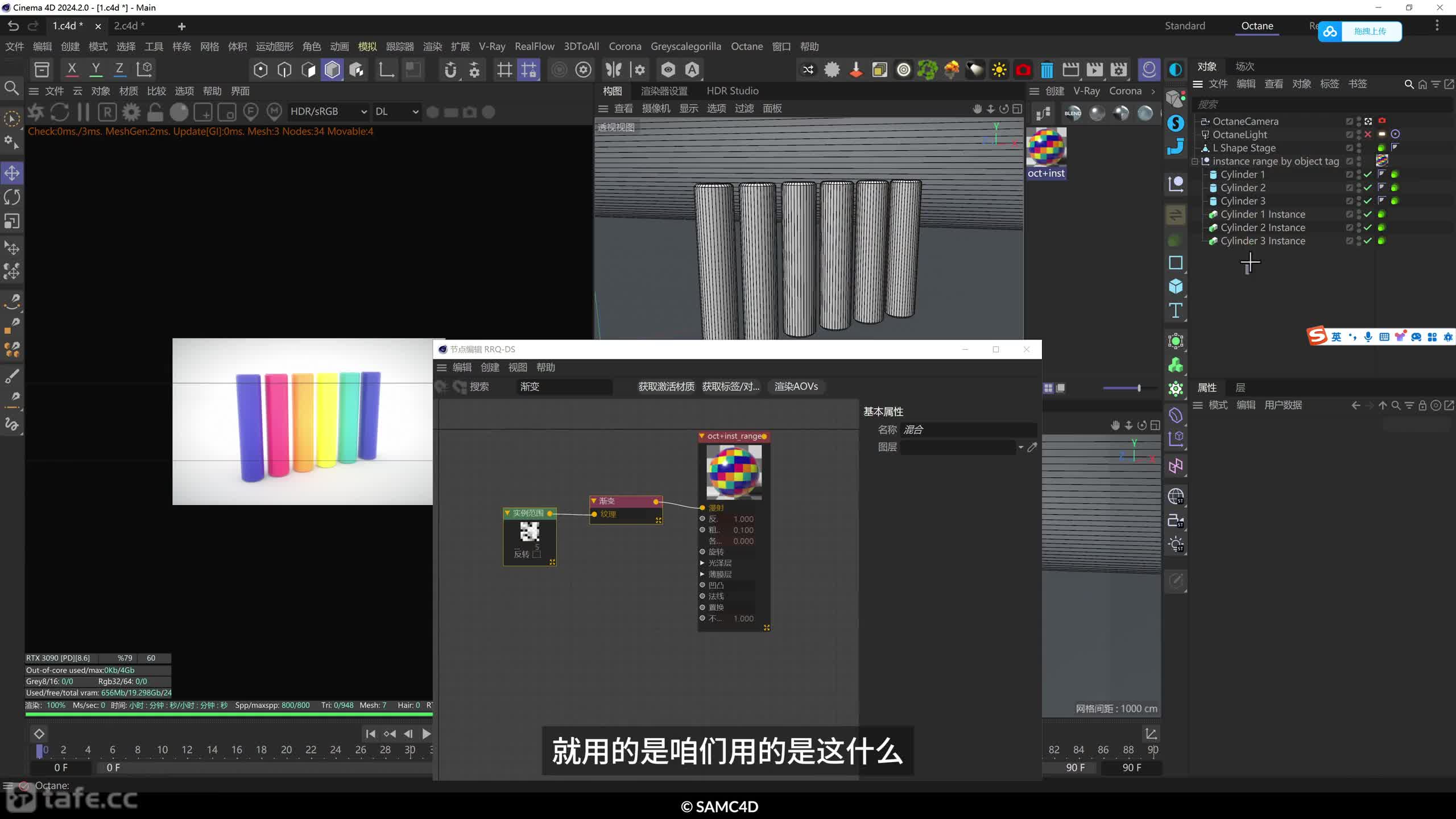Select the Move tool in left toolbar
This screenshot has height=819, width=1456.
[12, 173]
